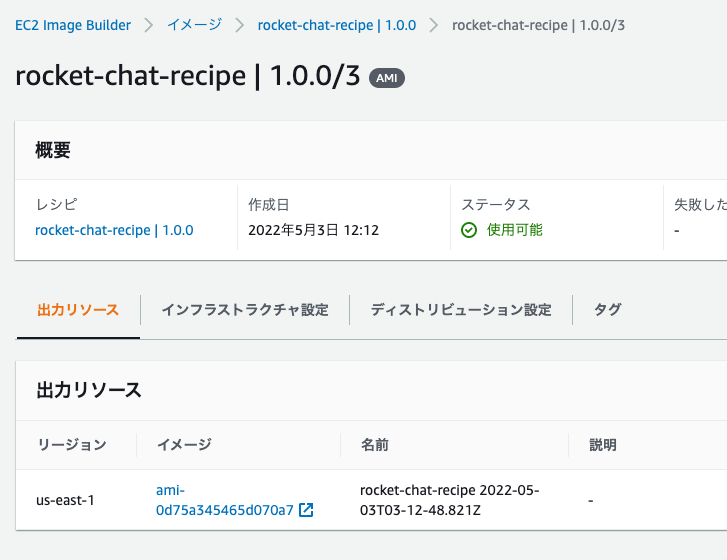
Task: Switch to インフラストラクチャ設定 tab
Action: (245, 310)
